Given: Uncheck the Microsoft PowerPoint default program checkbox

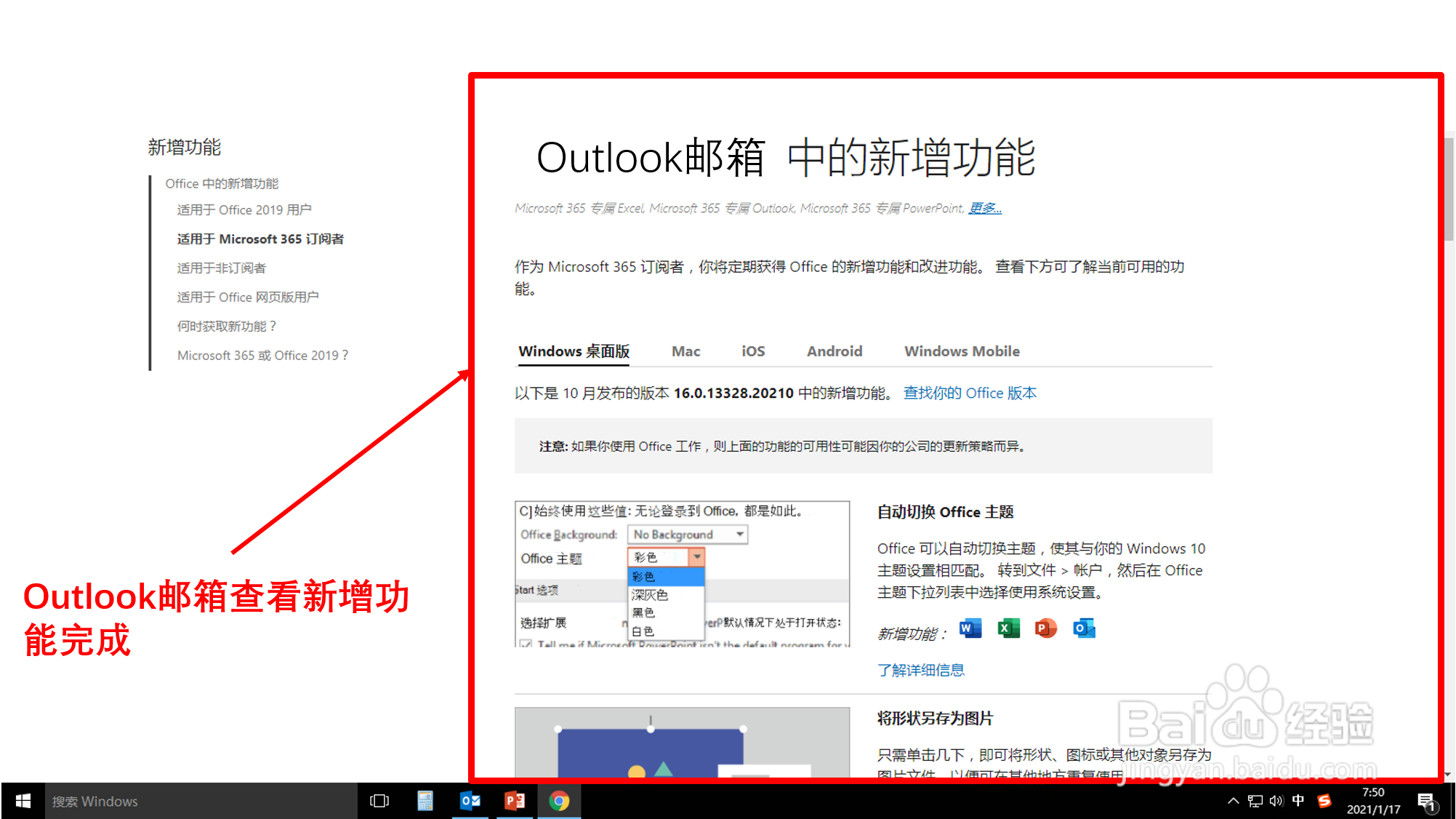Looking at the screenshot, I should [x=525, y=646].
